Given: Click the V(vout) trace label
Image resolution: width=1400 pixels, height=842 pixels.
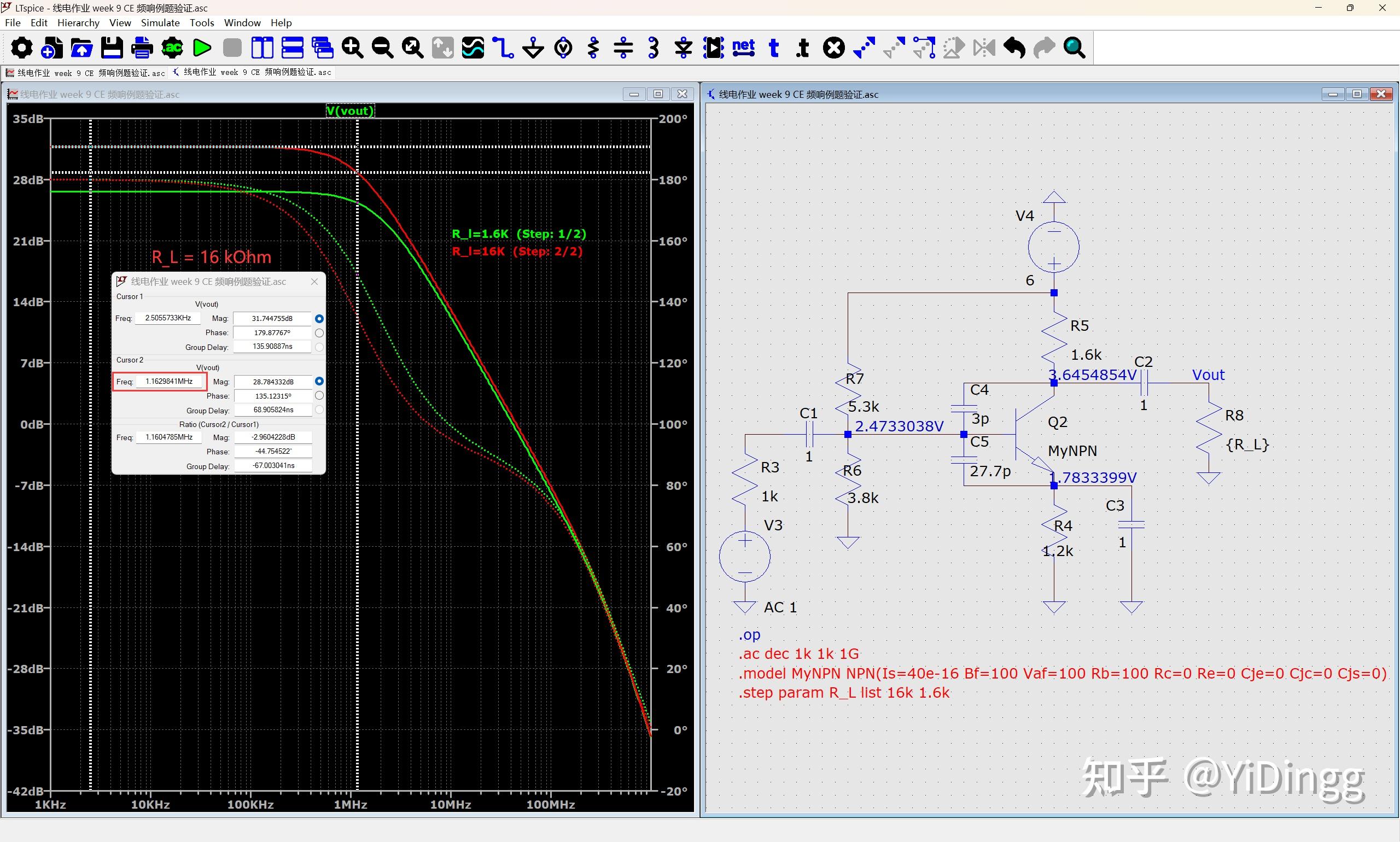Looking at the screenshot, I should tap(350, 110).
